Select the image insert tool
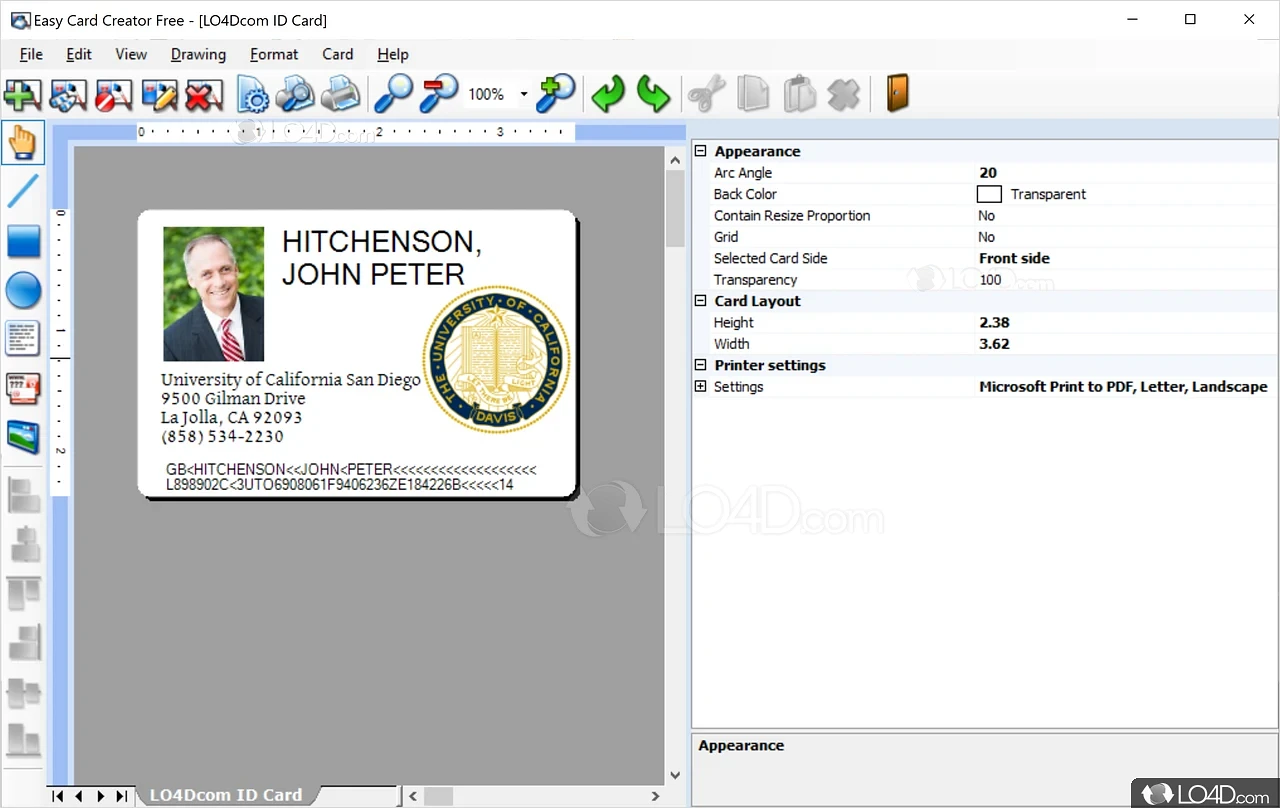Image resolution: width=1280 pixels, height=808 pixels. point(23,437)
